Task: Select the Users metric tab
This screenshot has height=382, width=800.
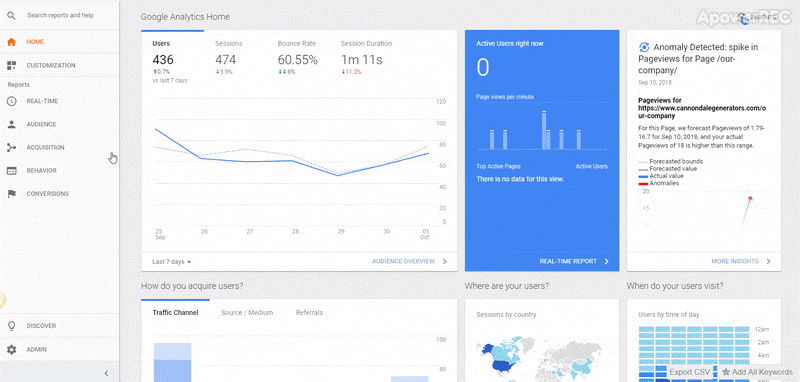Action: click(172, 61)
